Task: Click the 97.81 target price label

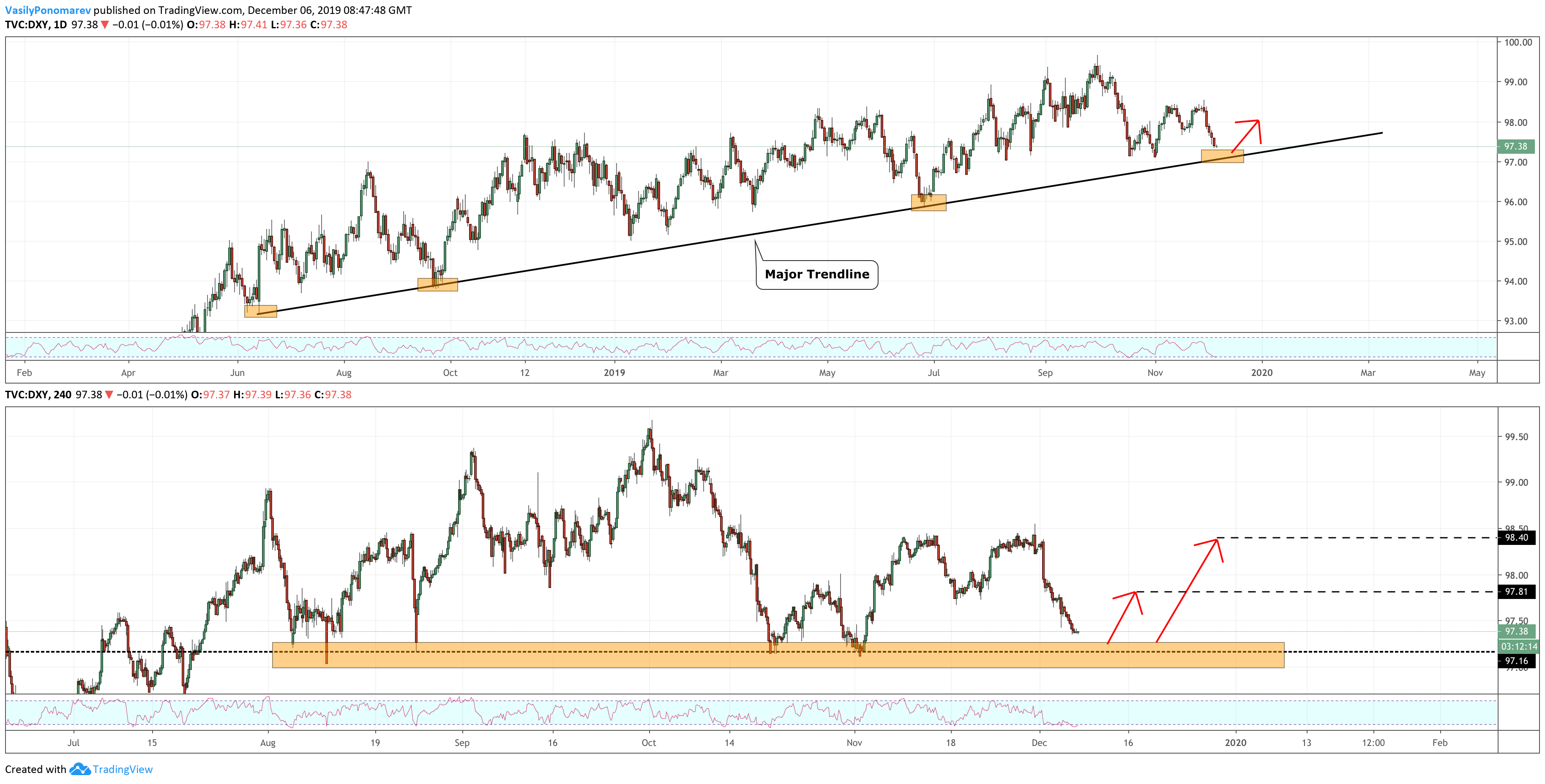Action: point(1516,592)
